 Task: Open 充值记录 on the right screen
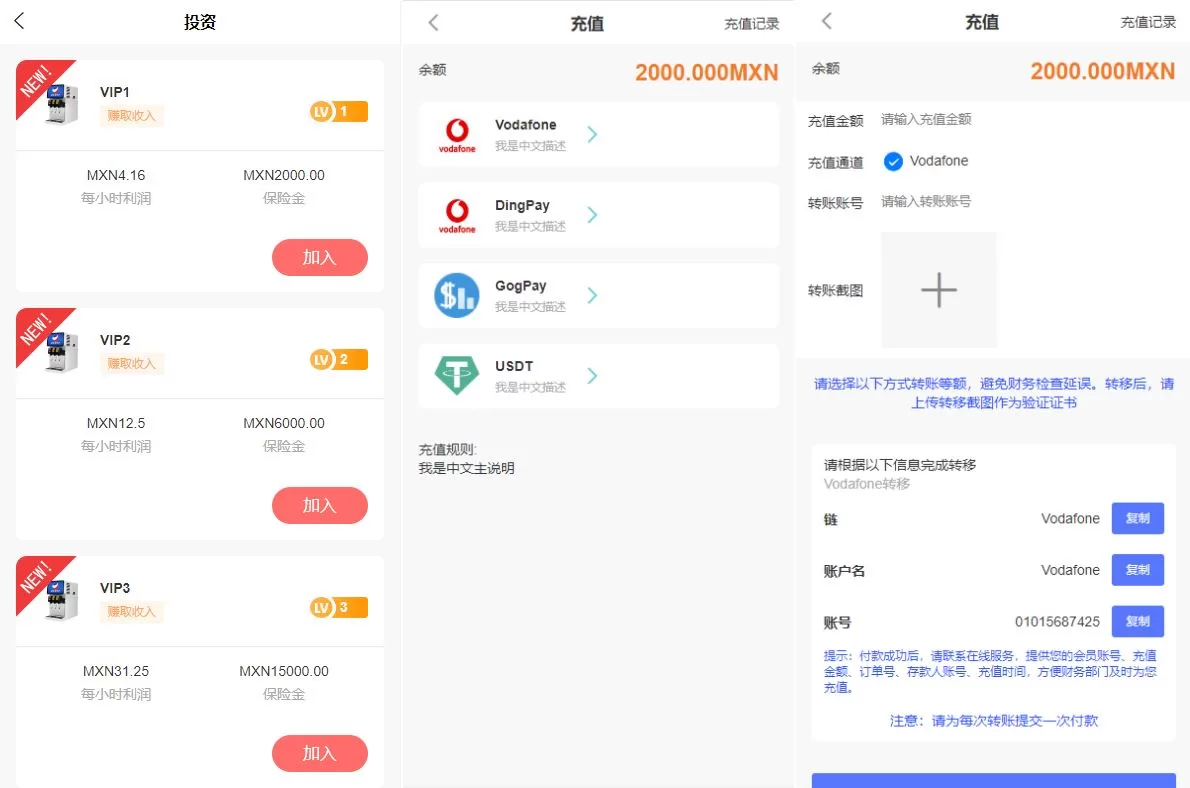1148,23
